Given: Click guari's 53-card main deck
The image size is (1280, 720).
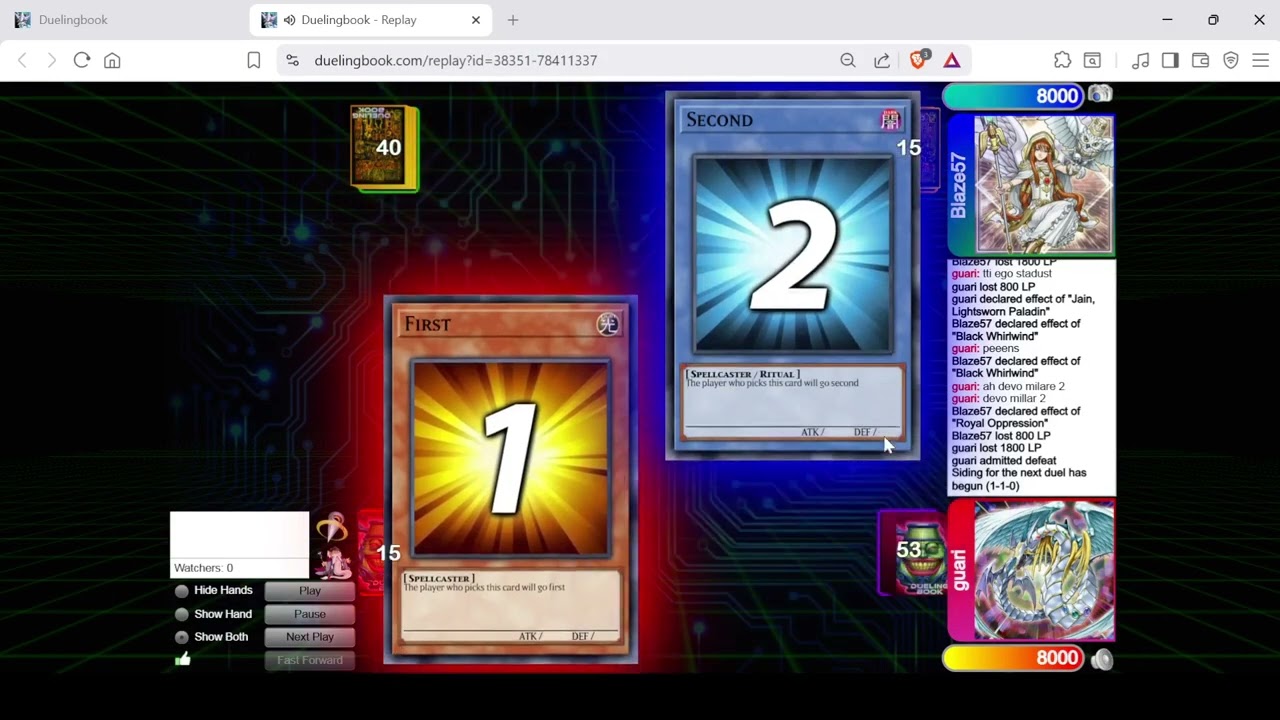Looking at the screenshot, I should pyautogui.click(x=913, y=553).
